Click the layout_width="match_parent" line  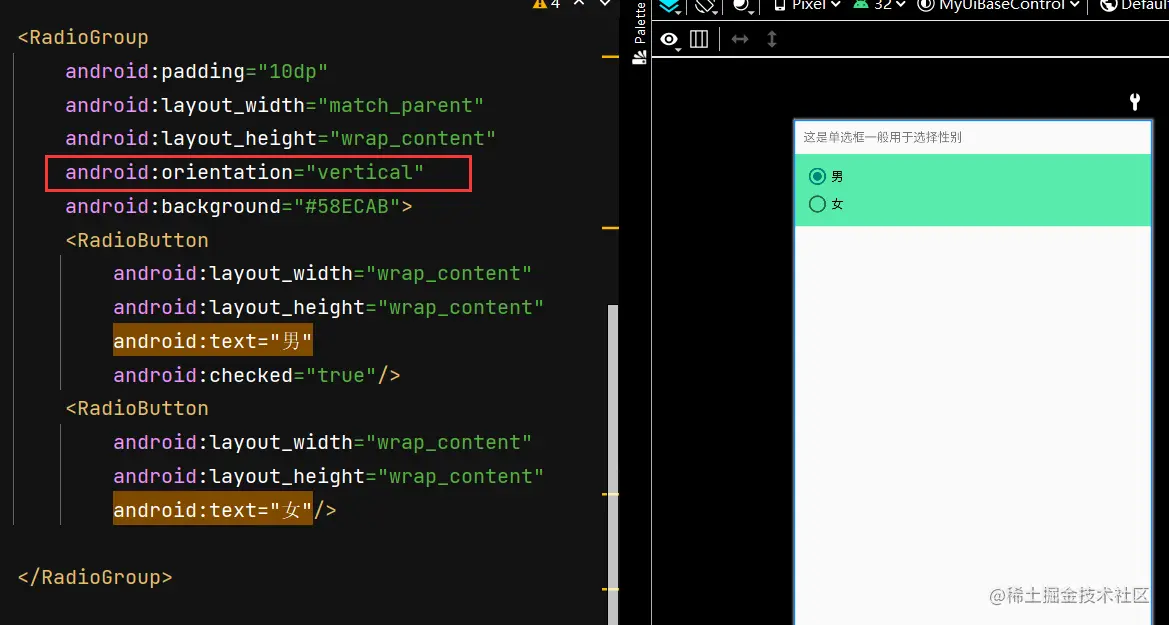274,105
